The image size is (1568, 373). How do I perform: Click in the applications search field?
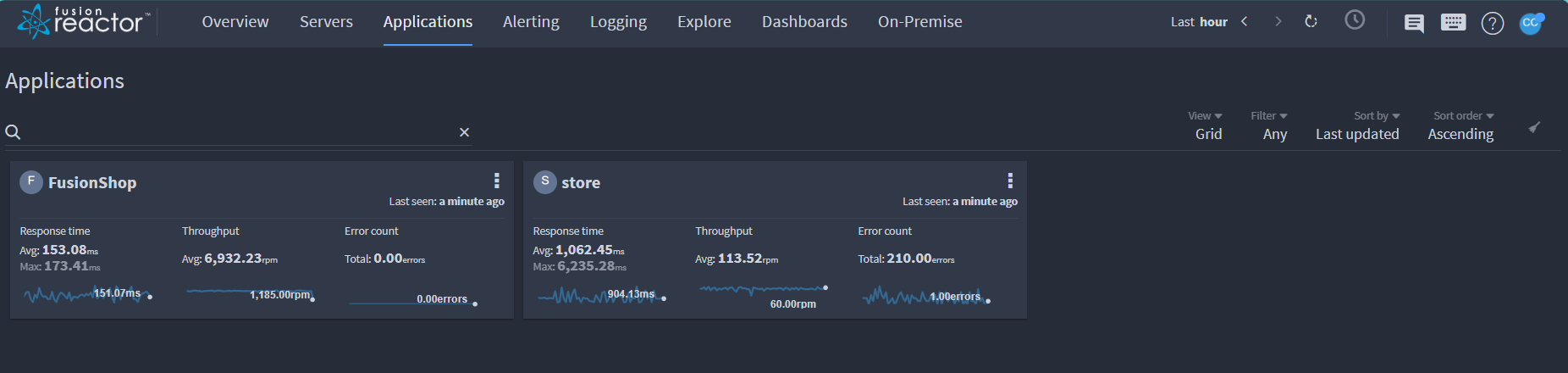click(x=239, y=132)
